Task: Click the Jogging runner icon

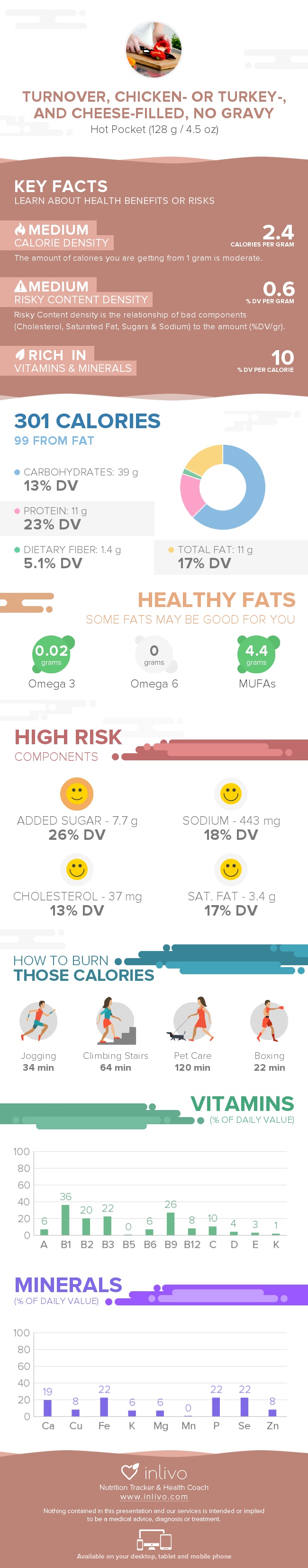Action: pyautogui.click(x=38, y=1021)
